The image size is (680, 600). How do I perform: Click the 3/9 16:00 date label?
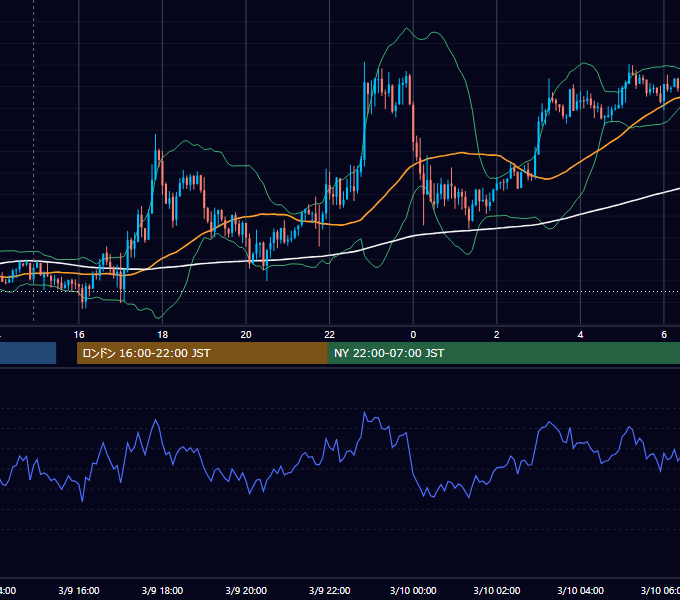79,590
